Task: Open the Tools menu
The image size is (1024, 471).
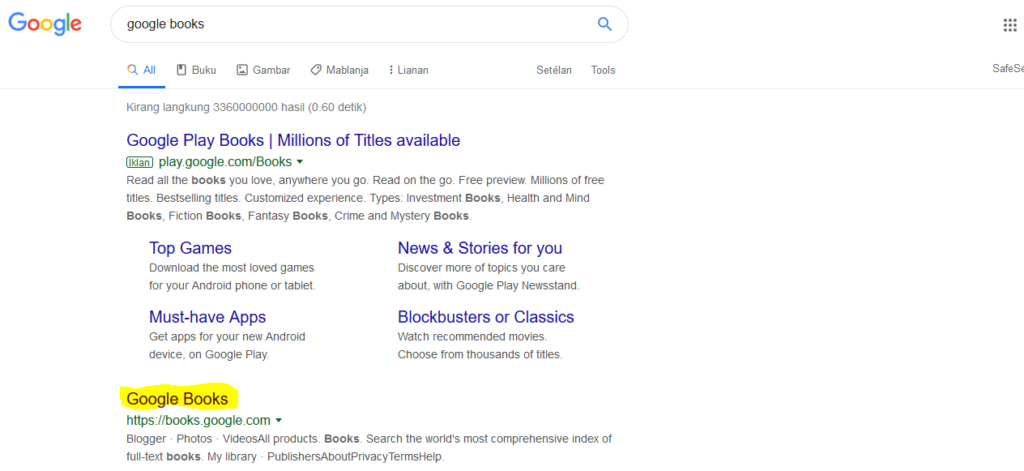Action: pos(603,70)
